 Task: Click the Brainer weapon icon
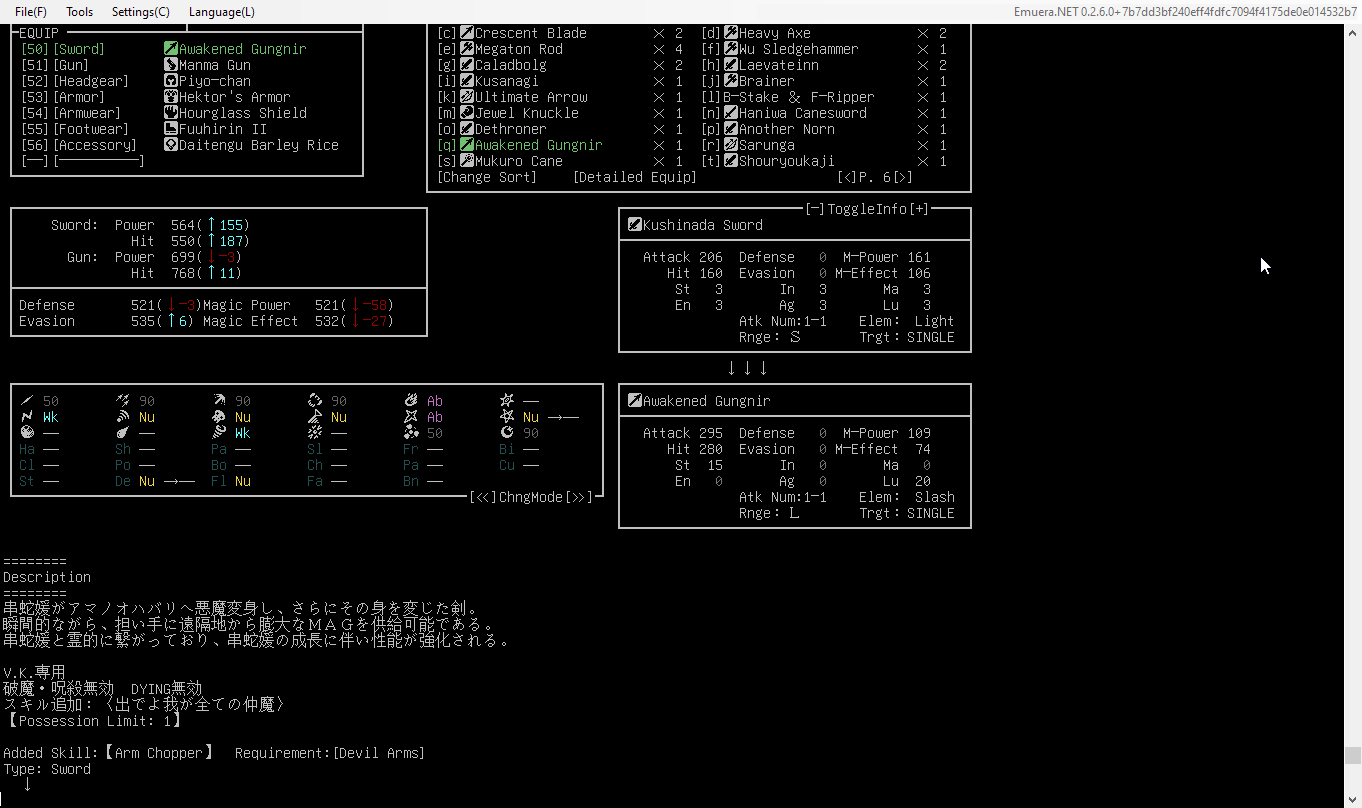(x=731, y=81)
